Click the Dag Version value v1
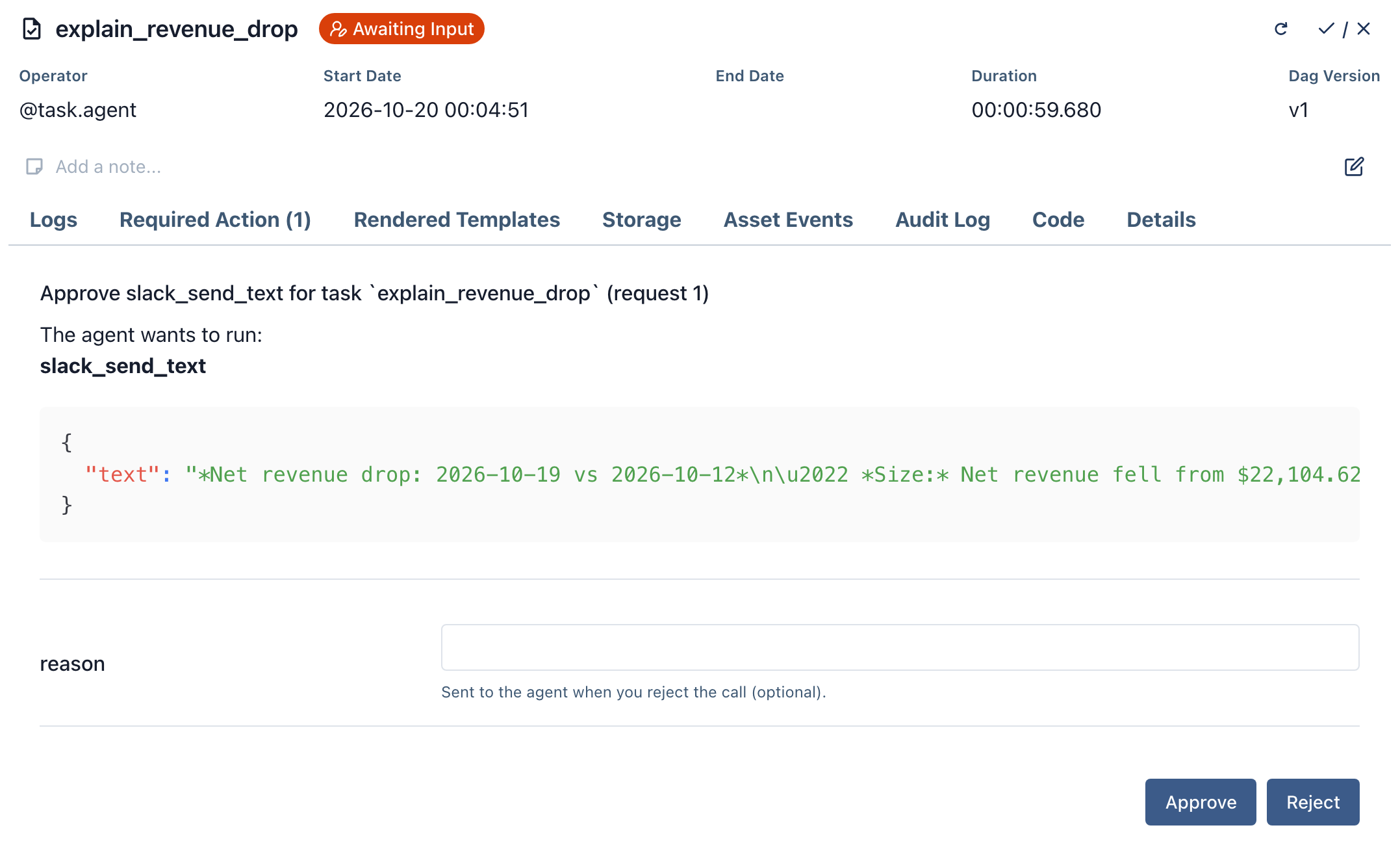 (1298, 110)
